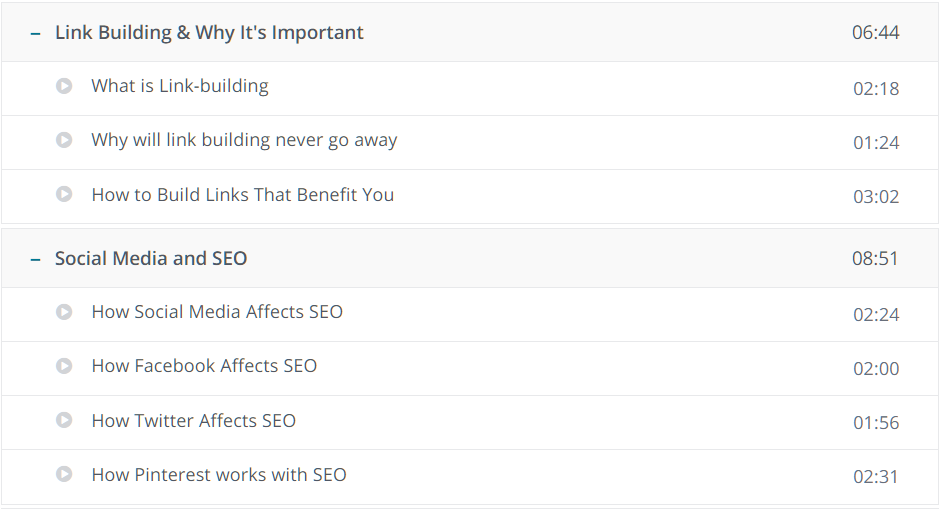Select the How Twitter Affects SEO title

pos(193,421)
